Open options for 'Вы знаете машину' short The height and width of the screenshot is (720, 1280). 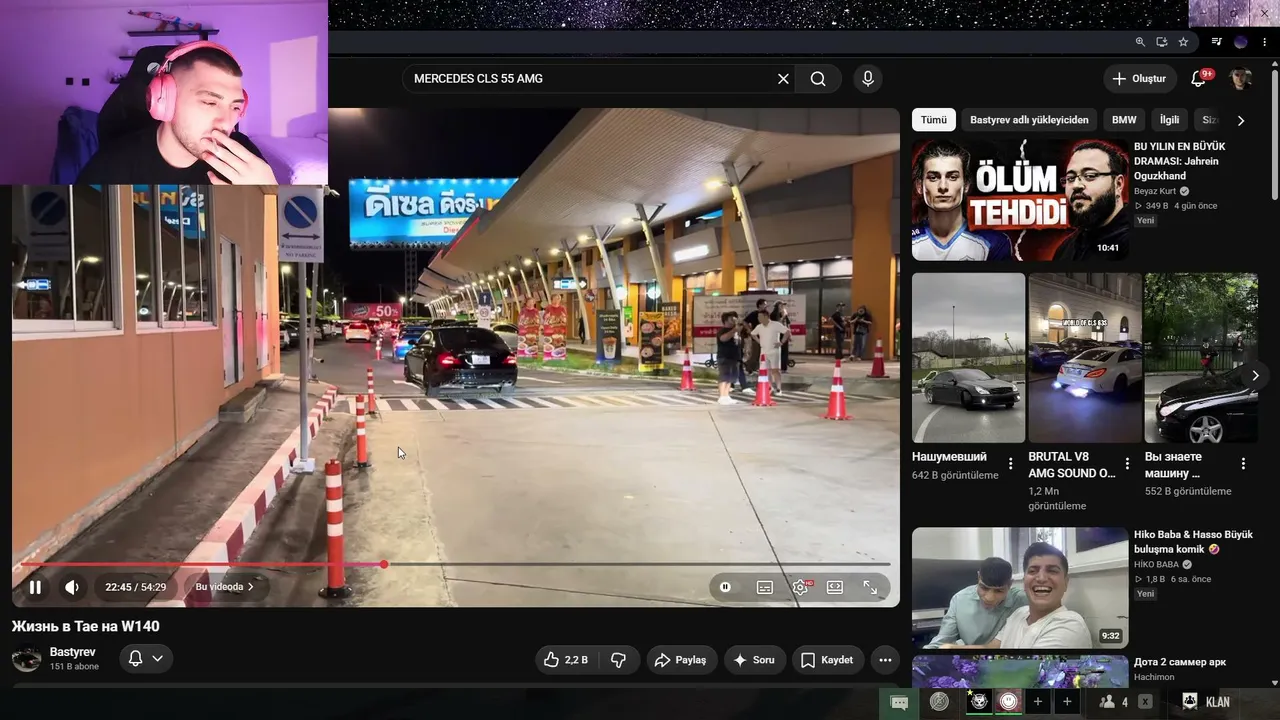click(1243, 464)
